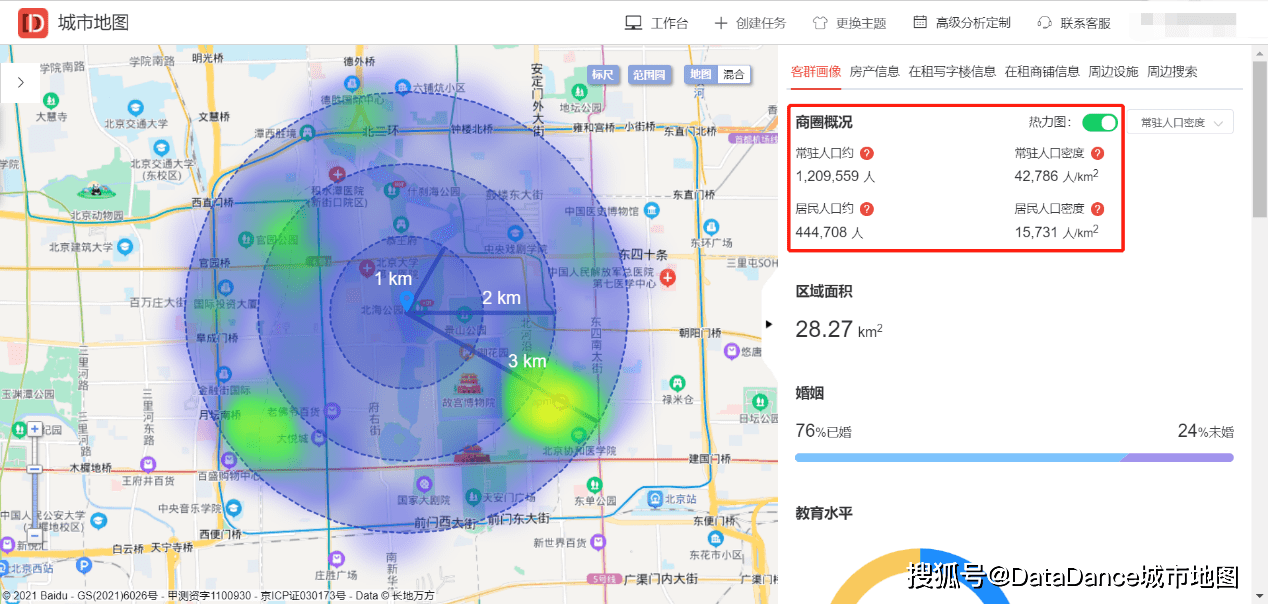Viewport: 1268px width, 604px height.
Task: Click help icon beside 常驻人口约
Action: coord(867,154)
